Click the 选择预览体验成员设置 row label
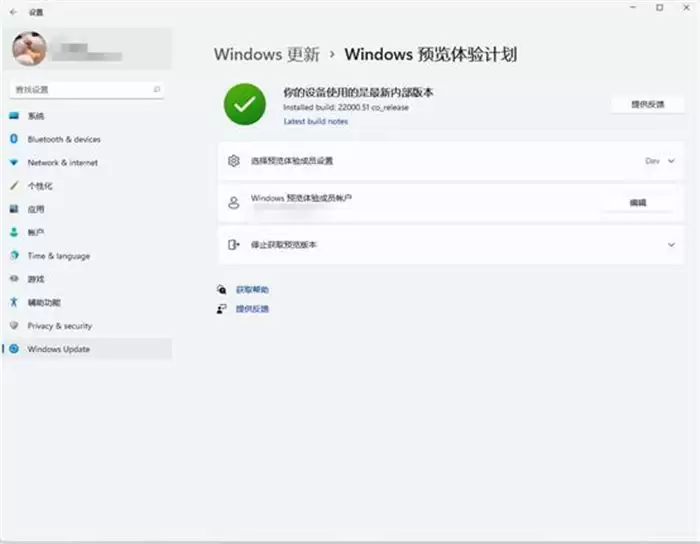 pos(292,161)
